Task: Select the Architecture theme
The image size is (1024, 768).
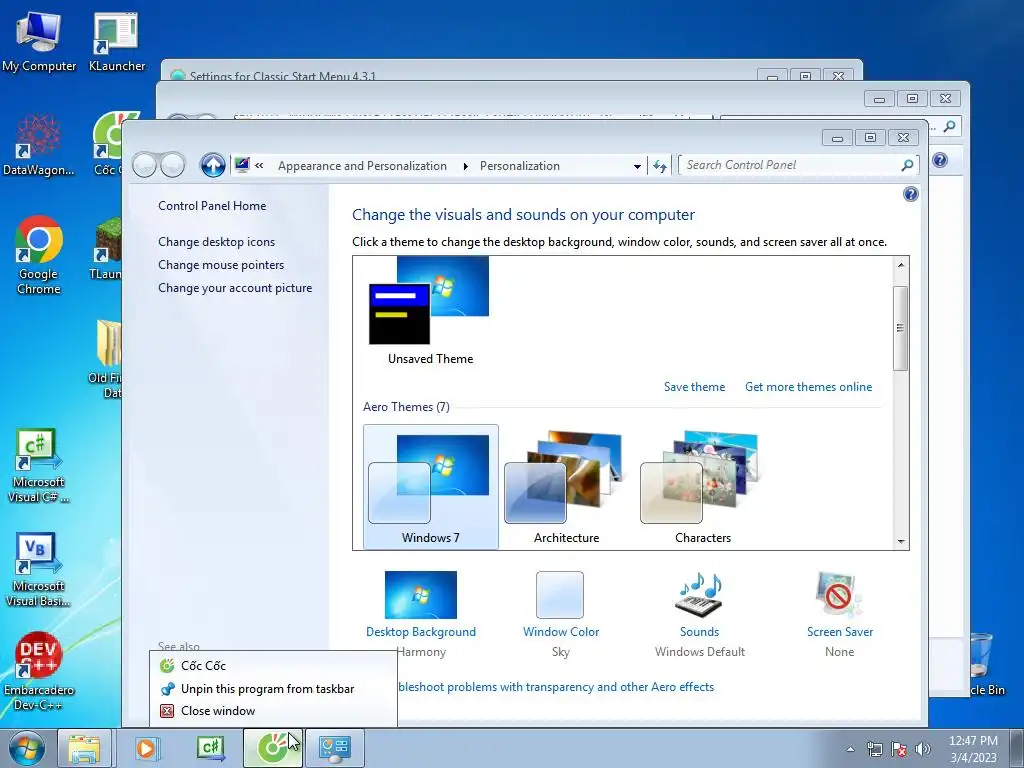Action: point(566,487)
